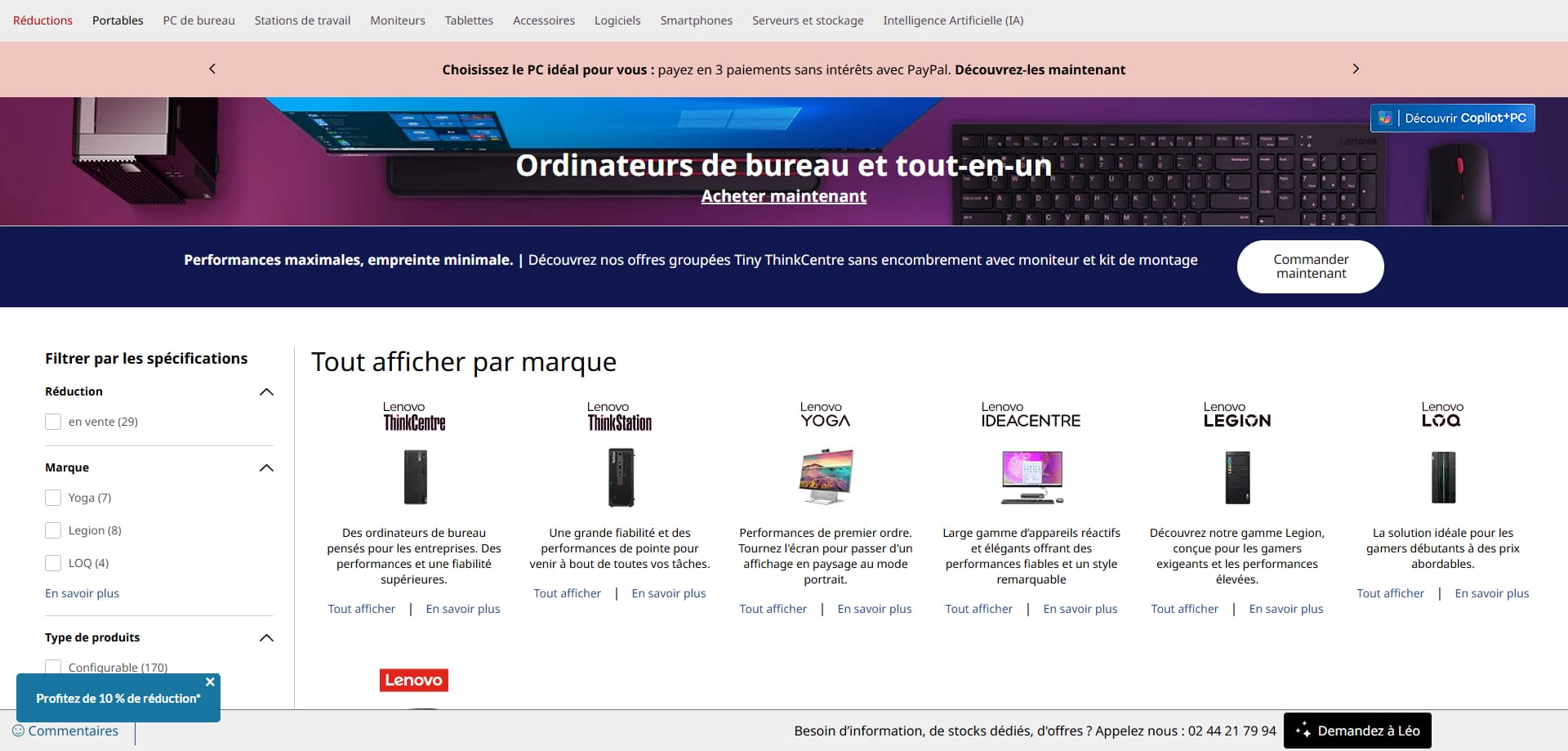Open the Accessoires menu
The width and height of the screenshot is (1568, 751).
tap(544, 20)
